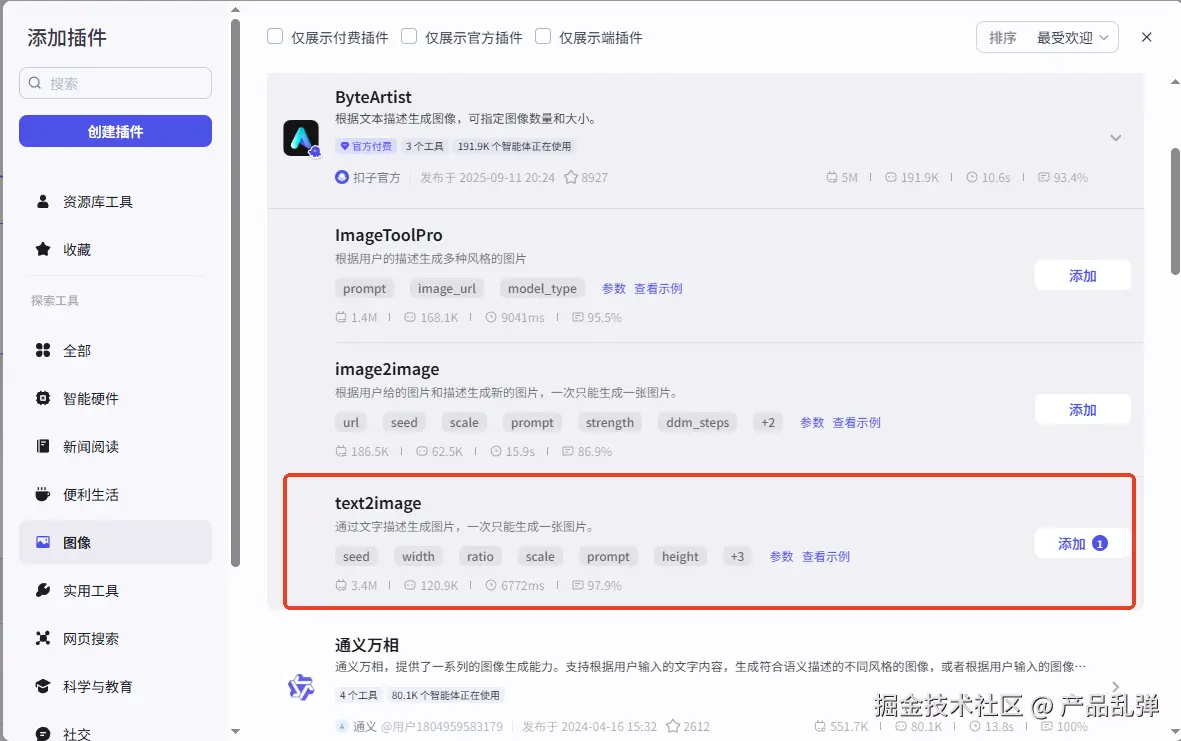Click the 创建插件 button
Image resolution: width=1181 pixels, height=741 pixels.
(x=115, y=131)
